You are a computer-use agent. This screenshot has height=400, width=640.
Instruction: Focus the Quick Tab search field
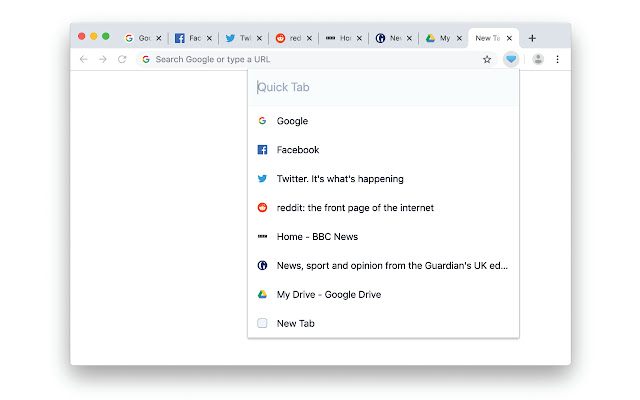pos(383,87)
